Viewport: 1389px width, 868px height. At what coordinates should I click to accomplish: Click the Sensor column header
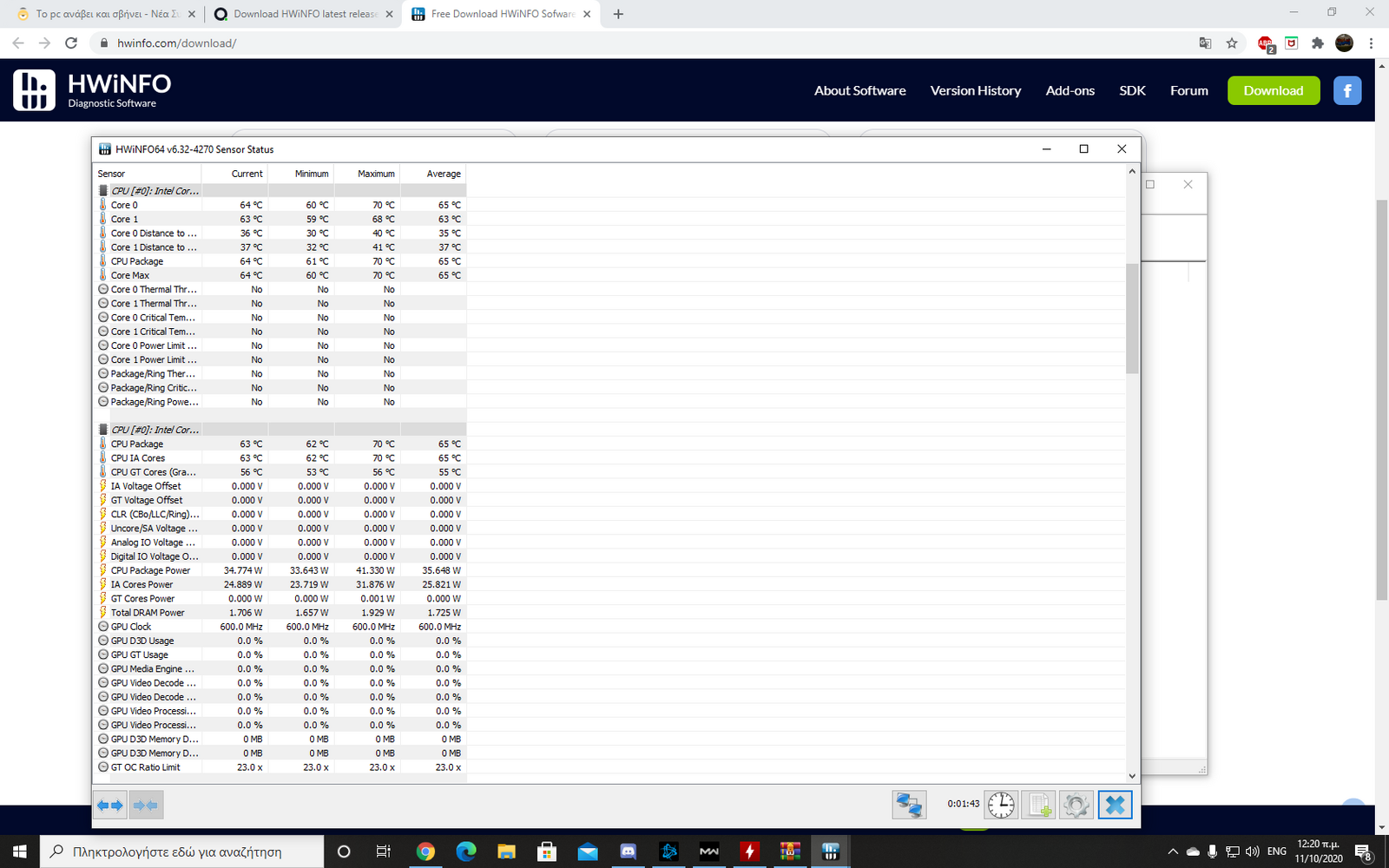(148, 174)
